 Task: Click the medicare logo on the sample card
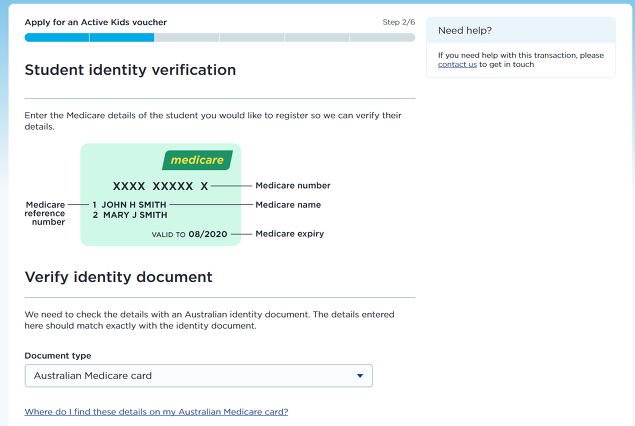(197, 160)
